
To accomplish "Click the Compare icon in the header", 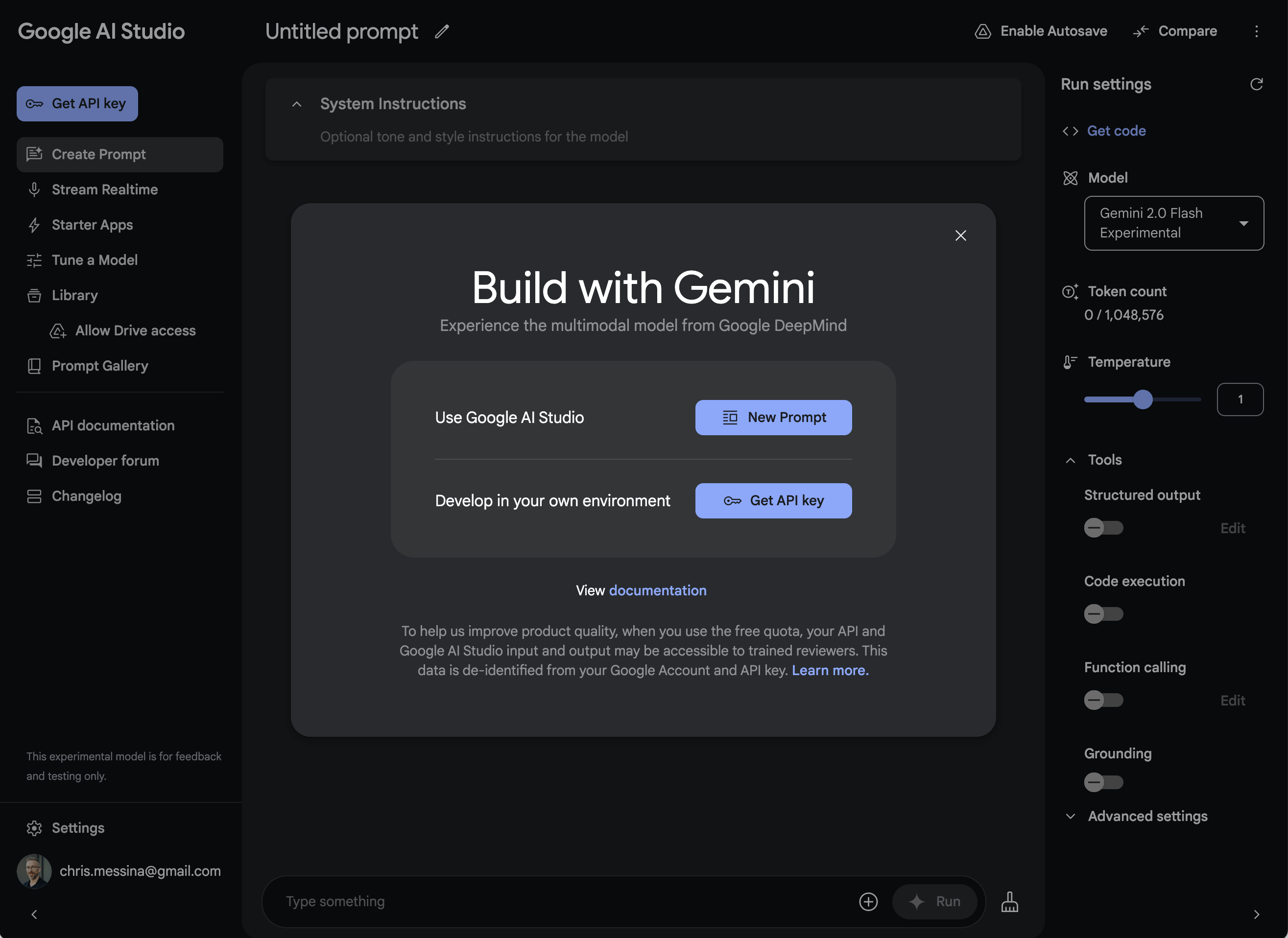I will [x=1141, y=31].
